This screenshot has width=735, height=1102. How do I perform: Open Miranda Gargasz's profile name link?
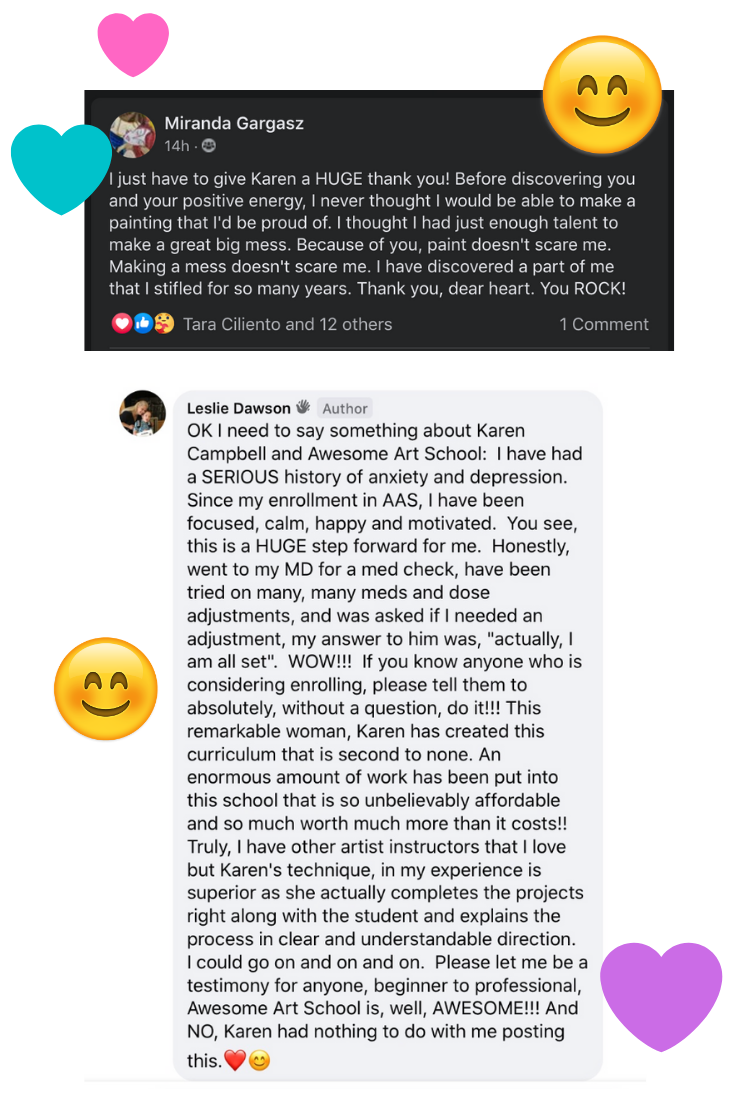click(x=234, y=124)
